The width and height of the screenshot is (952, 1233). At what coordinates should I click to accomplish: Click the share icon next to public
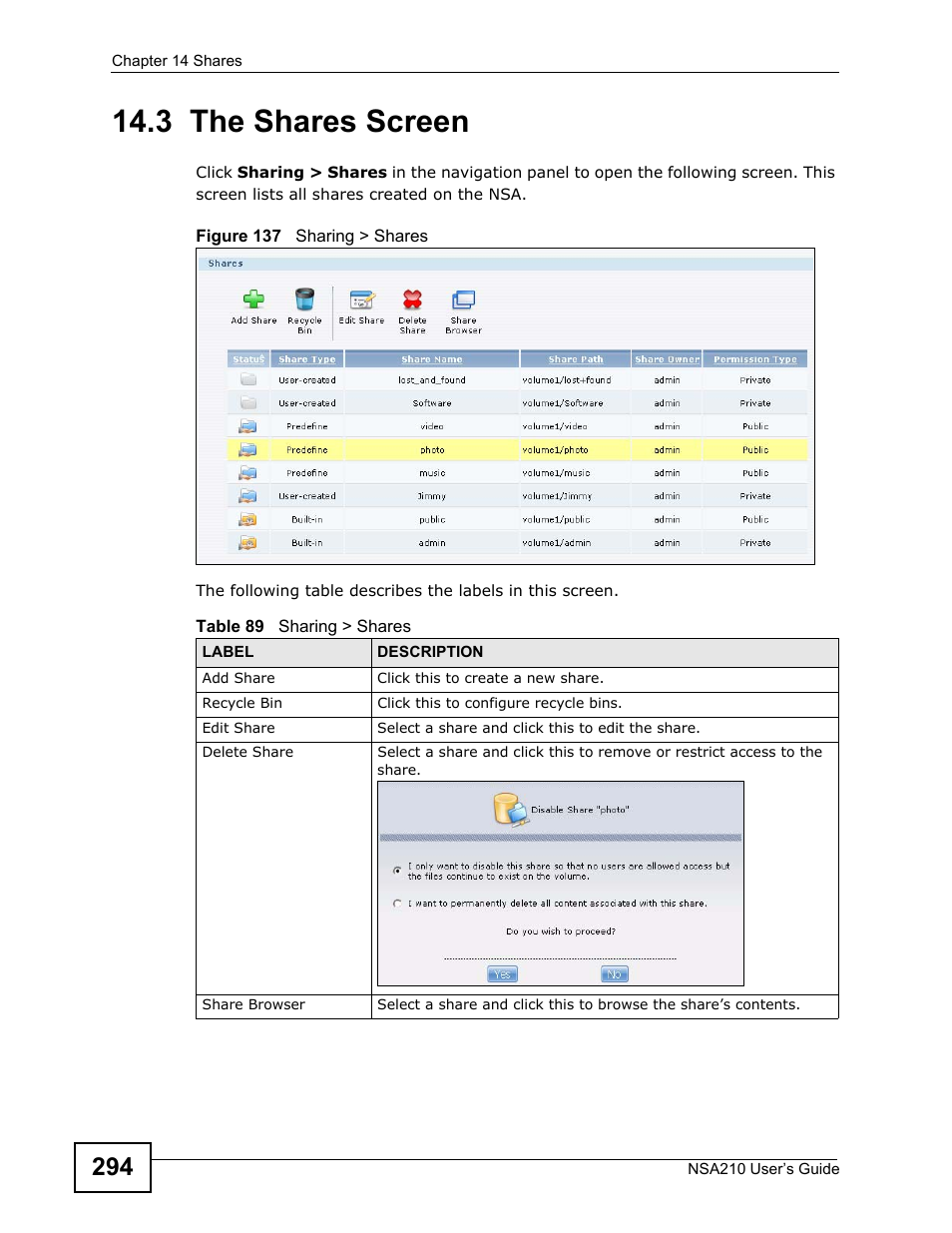[x=247, y=518]
